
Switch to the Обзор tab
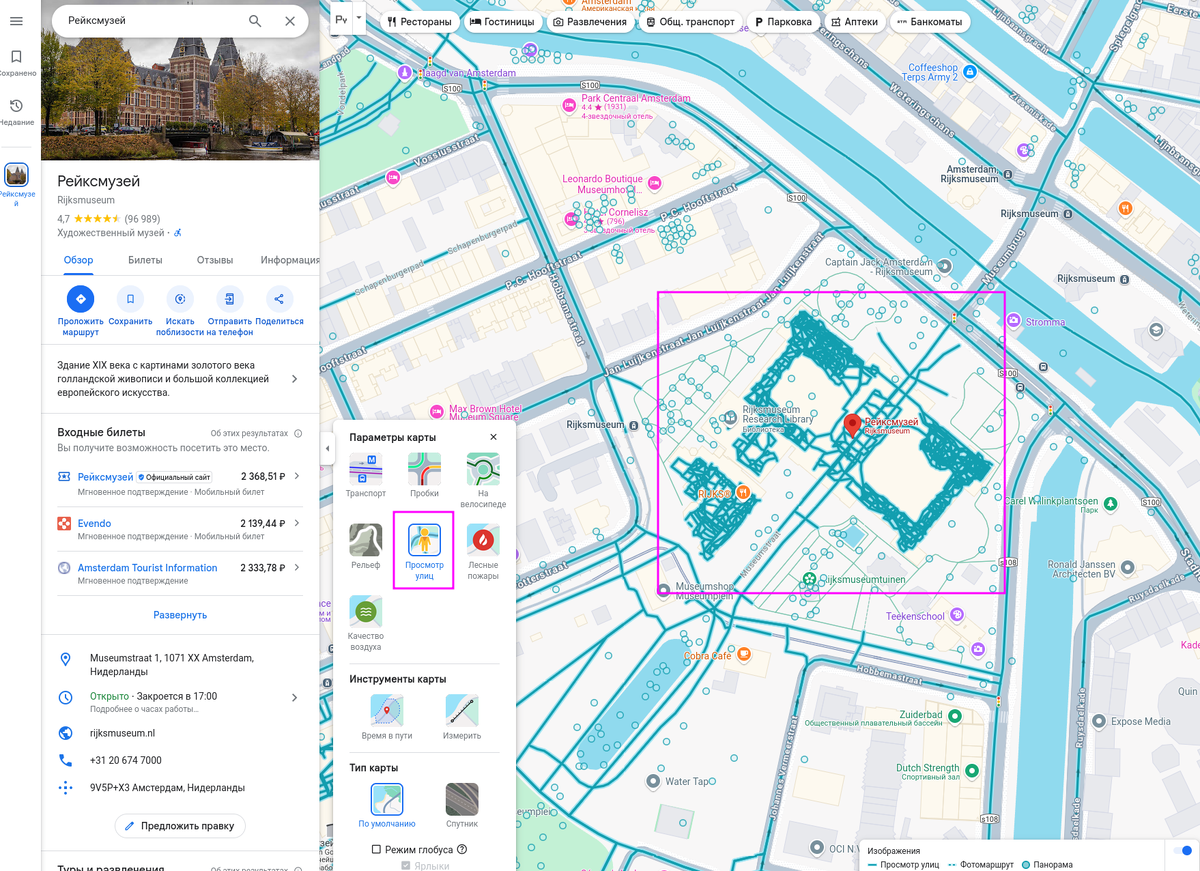tap(78, 260)
